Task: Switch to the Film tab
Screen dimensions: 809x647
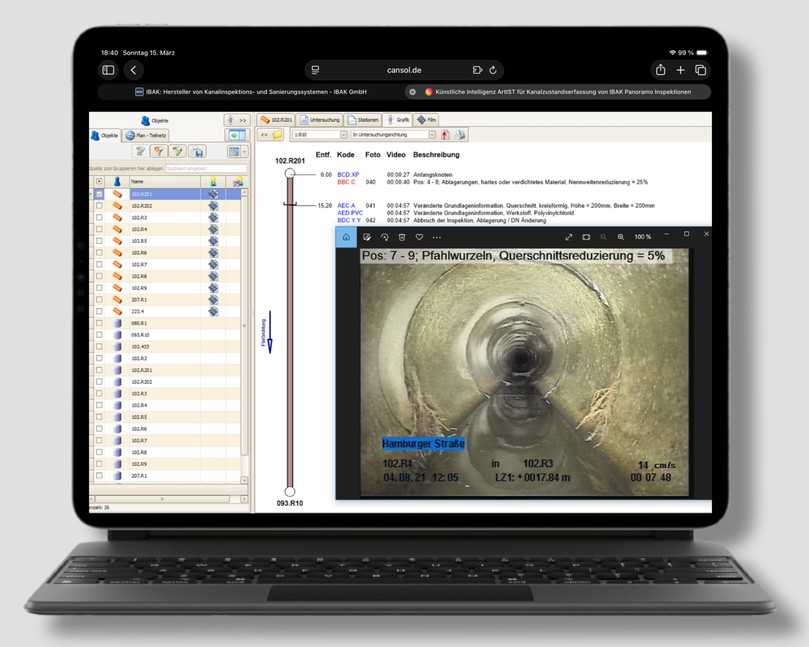Action: 427,120
